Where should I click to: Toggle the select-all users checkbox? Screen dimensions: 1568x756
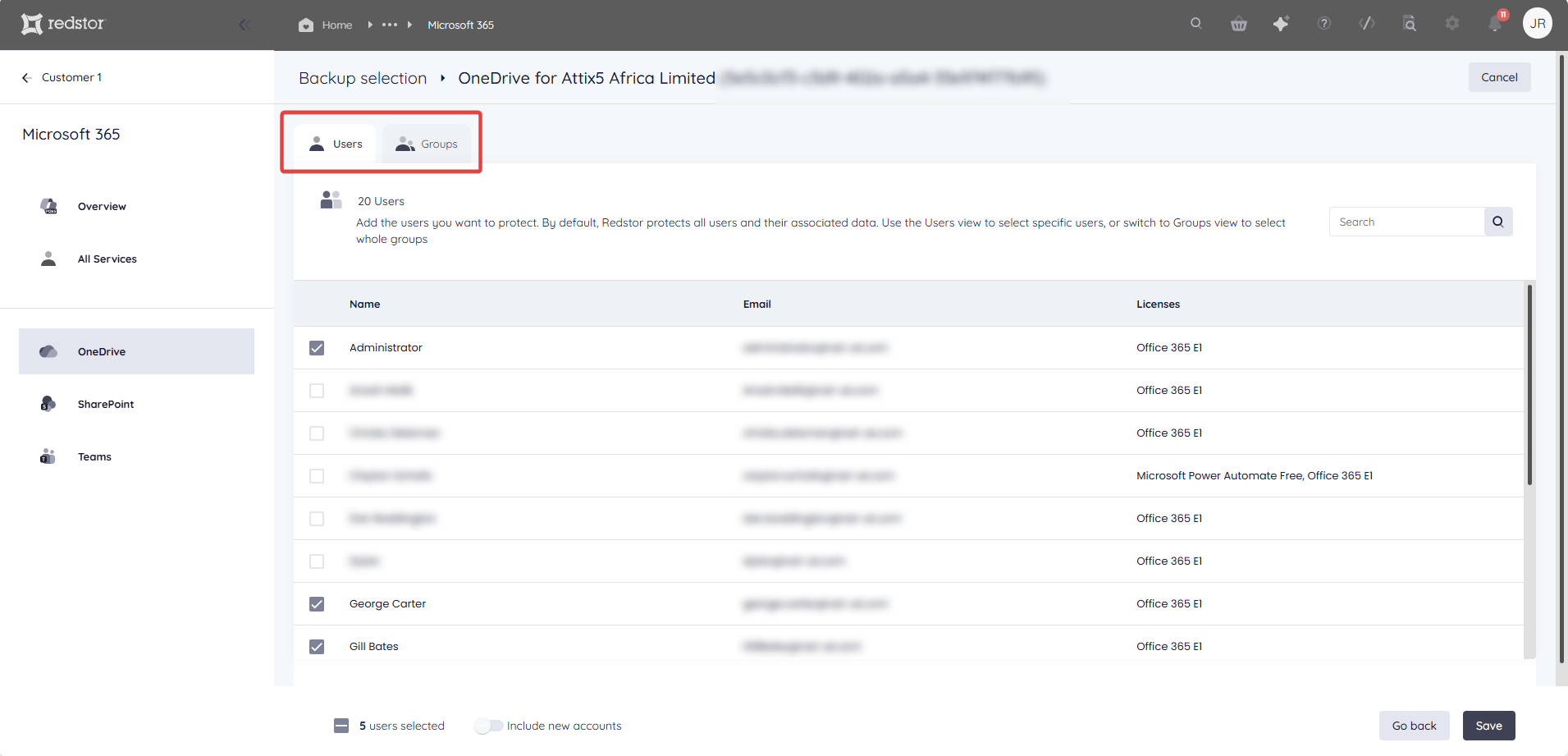point(341,726)
